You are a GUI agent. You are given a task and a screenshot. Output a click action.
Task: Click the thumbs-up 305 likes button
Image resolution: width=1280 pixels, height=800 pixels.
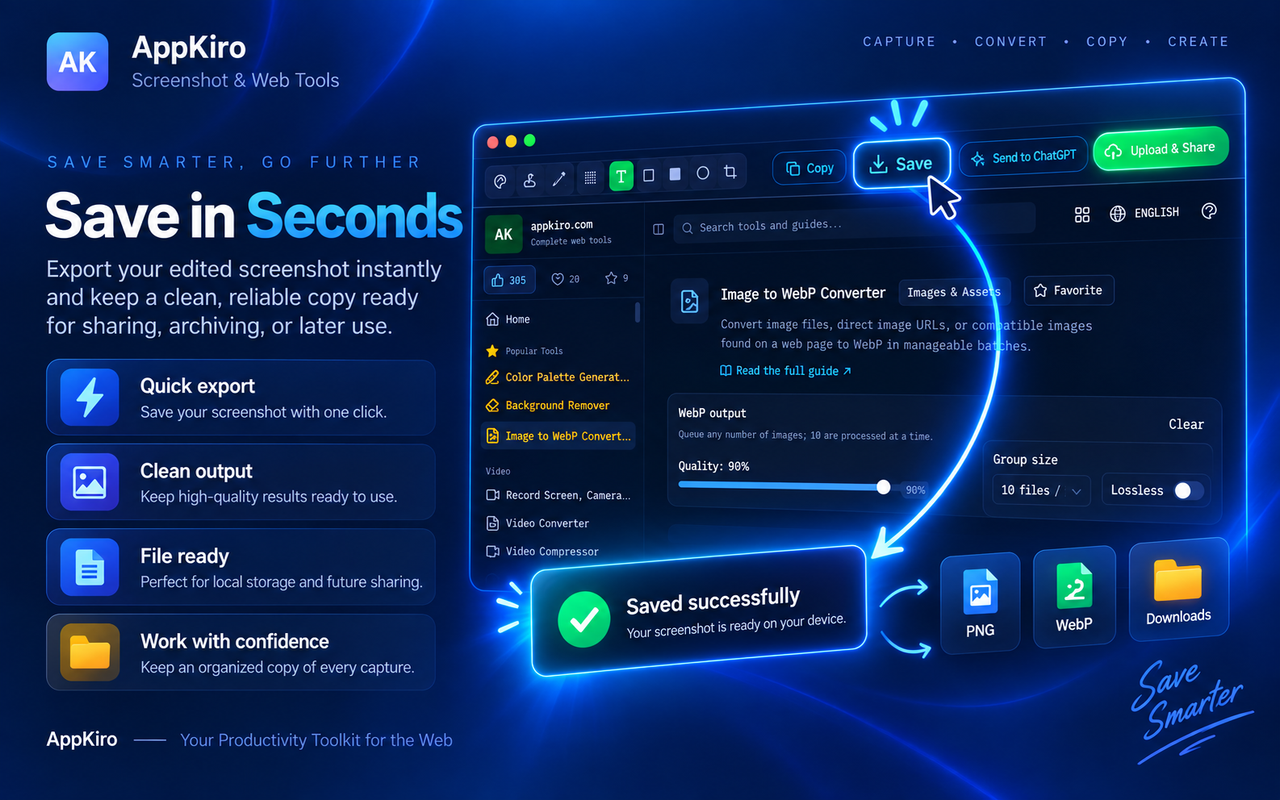pyautogui.click(x=510, y=280)
